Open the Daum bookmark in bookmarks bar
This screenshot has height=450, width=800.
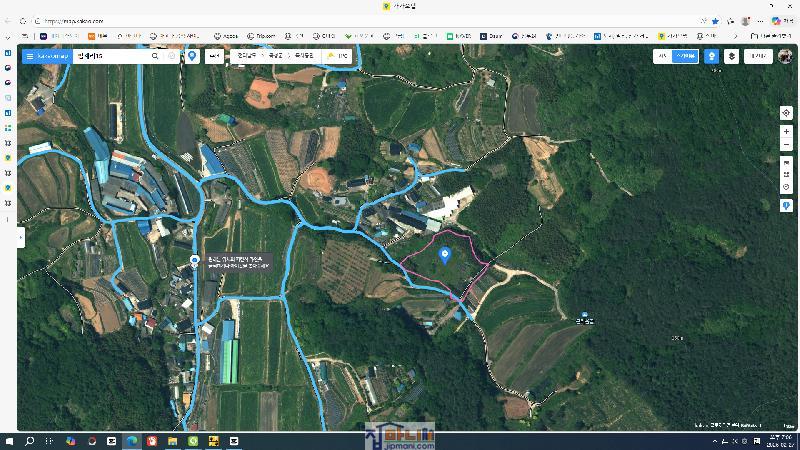coord(492,36)
